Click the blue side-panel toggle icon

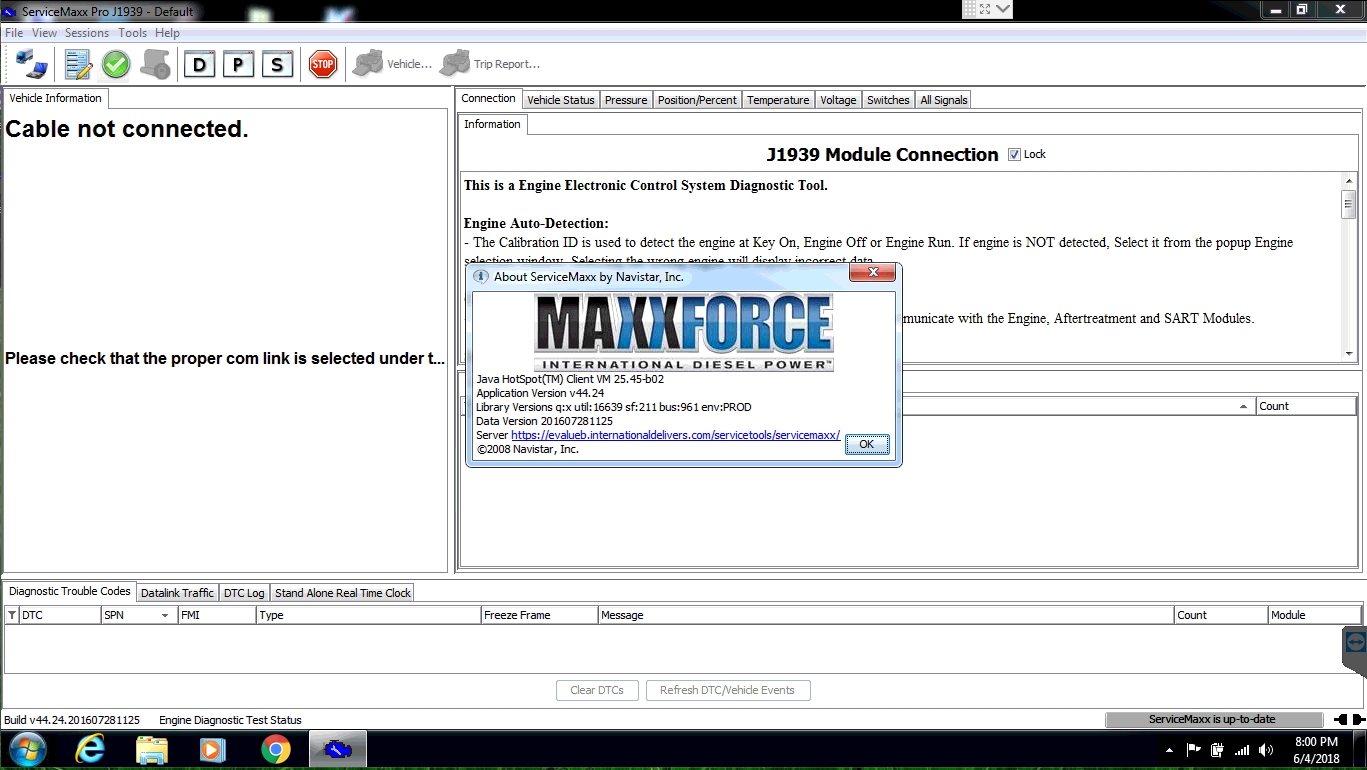(1355, 642)
